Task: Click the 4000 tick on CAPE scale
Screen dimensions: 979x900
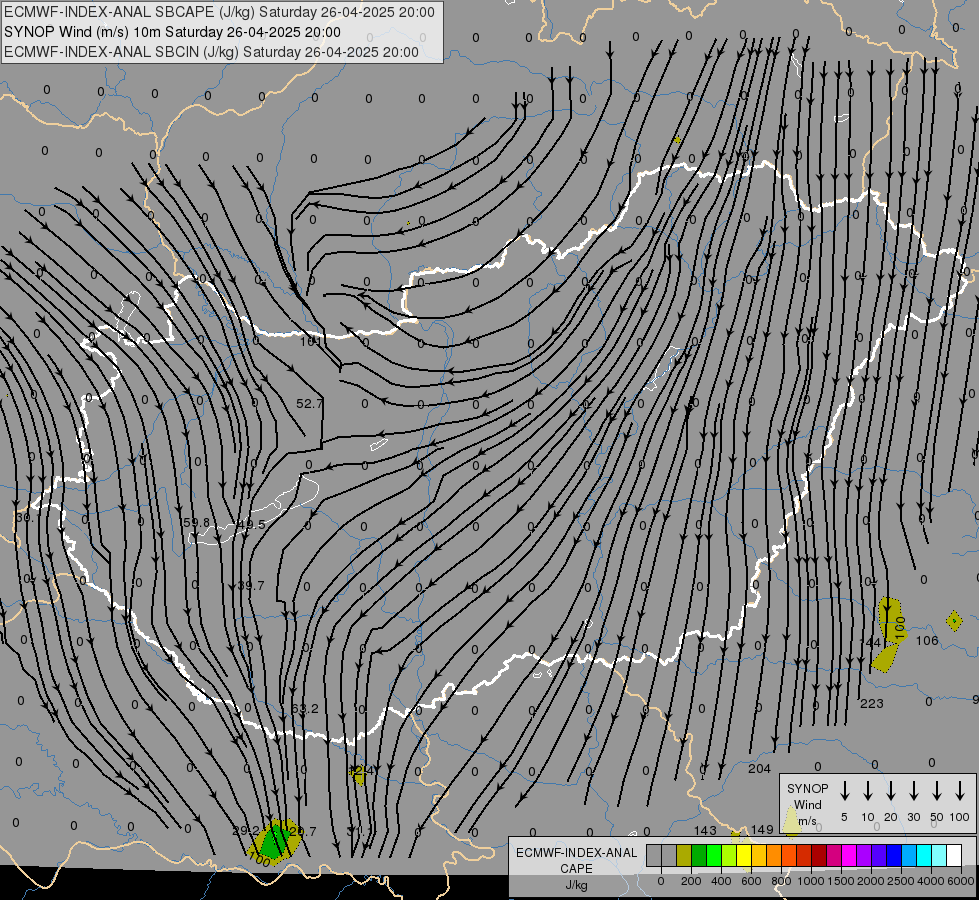Action: pos(931,881)
